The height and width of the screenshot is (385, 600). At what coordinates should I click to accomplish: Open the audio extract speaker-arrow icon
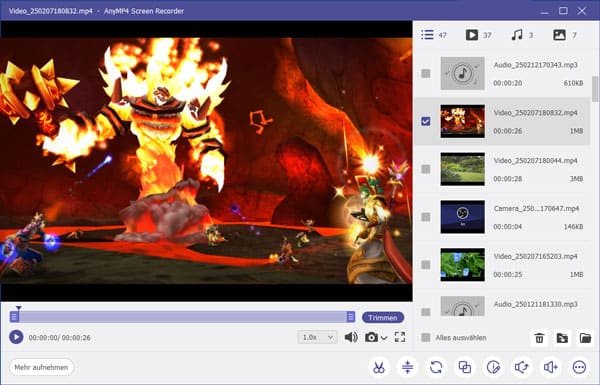[522, 367]
